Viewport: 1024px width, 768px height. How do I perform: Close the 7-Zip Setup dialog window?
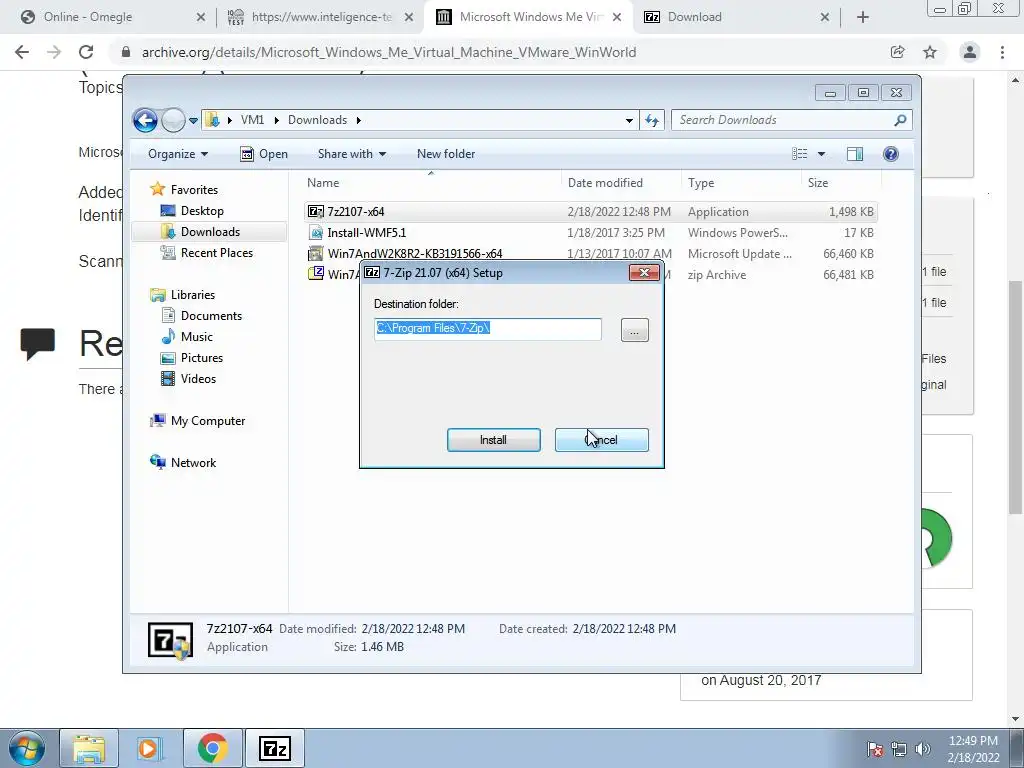(x=644, y=273)
